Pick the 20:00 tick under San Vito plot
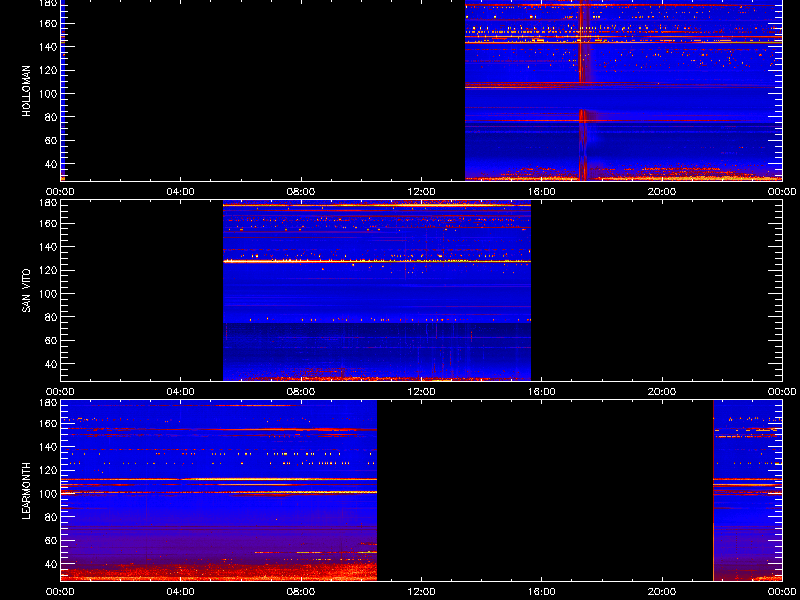Screen dimensions: 800x600 [x=662, y=392]
